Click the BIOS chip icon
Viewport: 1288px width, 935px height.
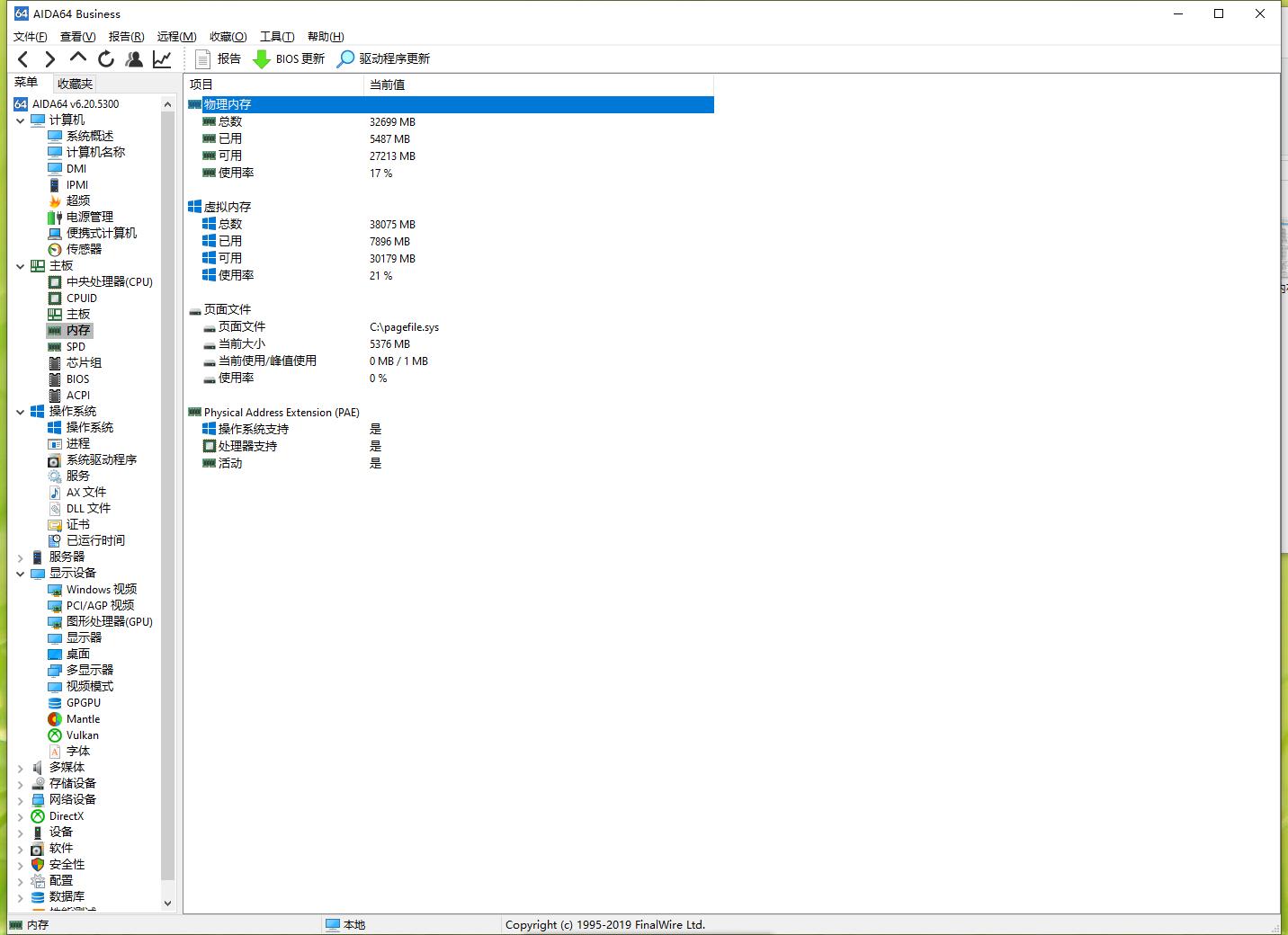tap(55, 378)
